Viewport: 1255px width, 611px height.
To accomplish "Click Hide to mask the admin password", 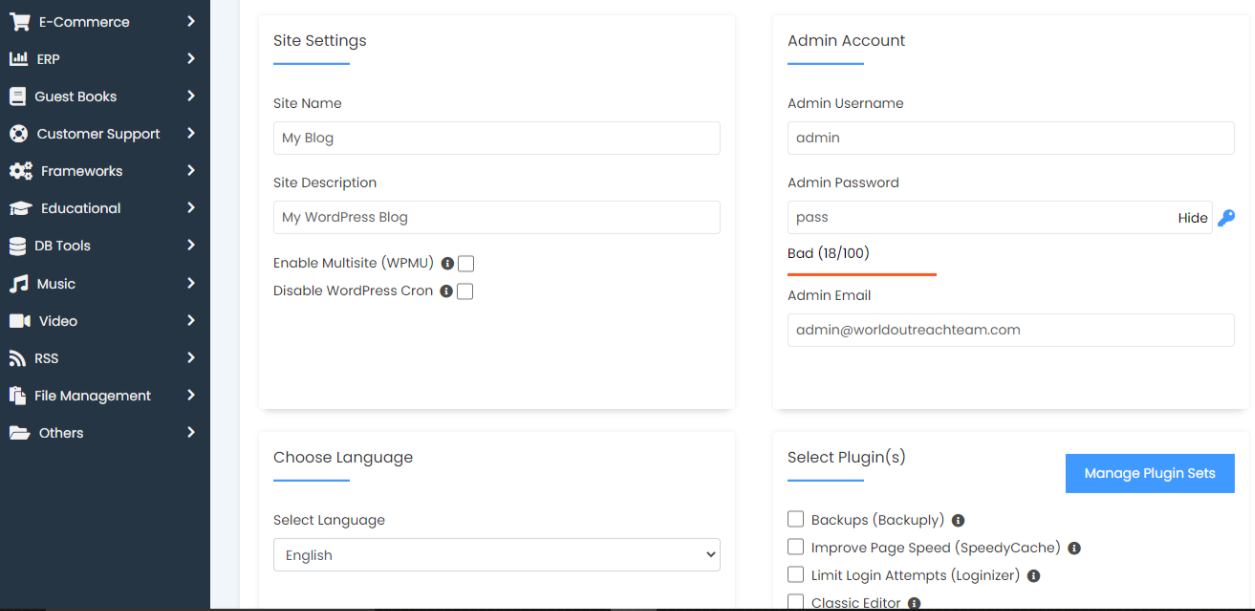I will (x=1192, y=218).
